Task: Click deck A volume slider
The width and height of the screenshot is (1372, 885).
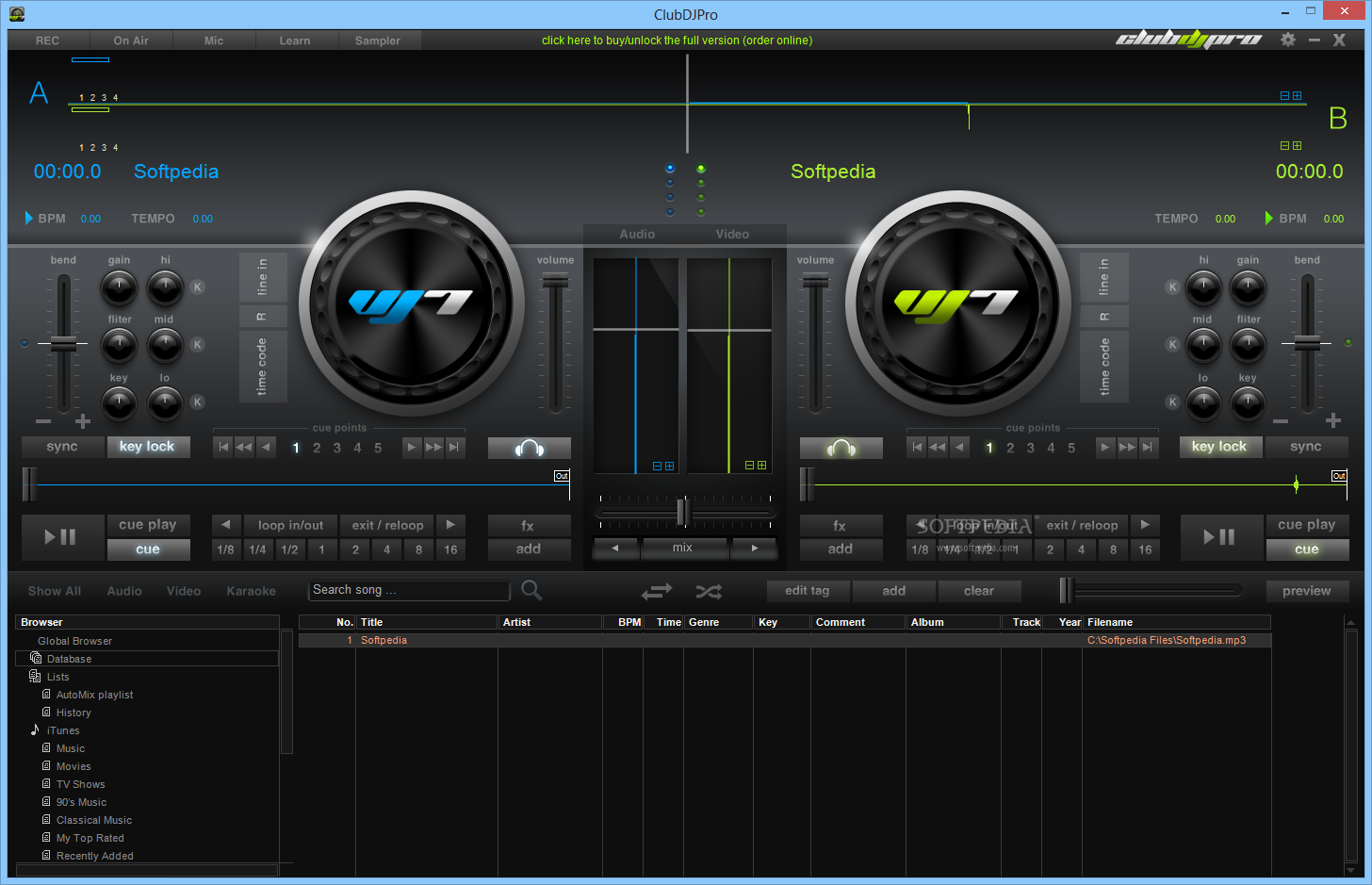Action: tap(556, 343)
